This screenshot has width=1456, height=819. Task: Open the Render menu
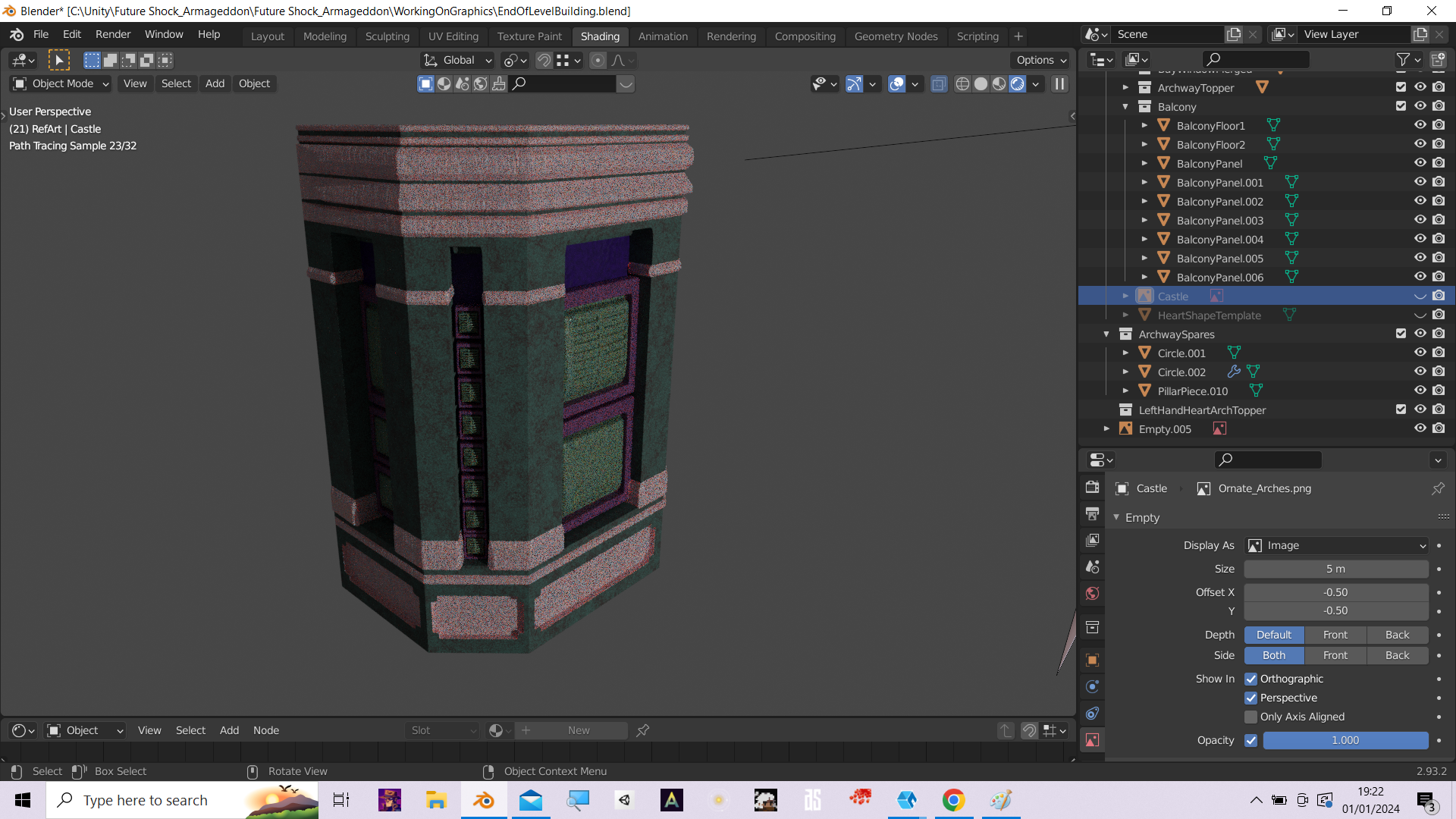tap(113, 34)
